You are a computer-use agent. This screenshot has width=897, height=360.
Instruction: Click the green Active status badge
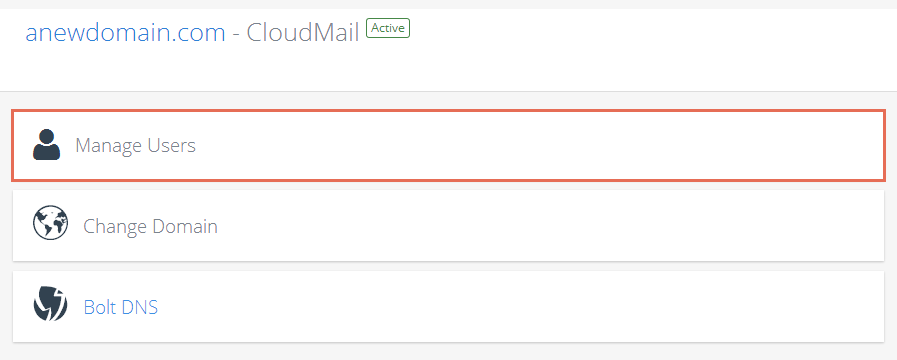click(x=388, y=27)
